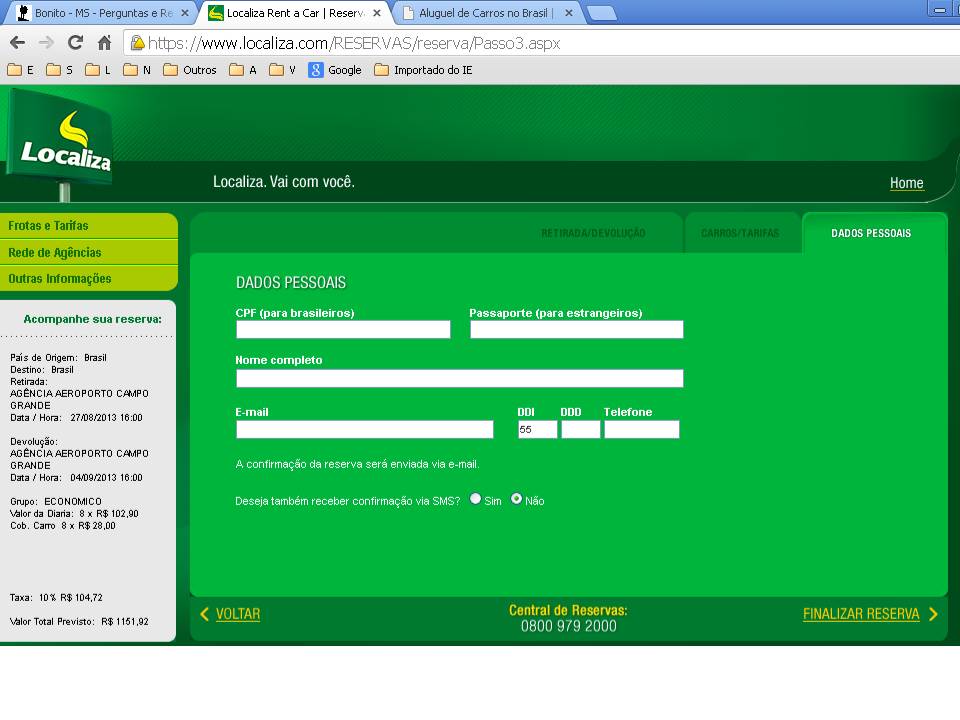Viewport: 960px width, 720px height.
Task: Select 'Não' for SMS confirmation
Action: coord(517,499)
